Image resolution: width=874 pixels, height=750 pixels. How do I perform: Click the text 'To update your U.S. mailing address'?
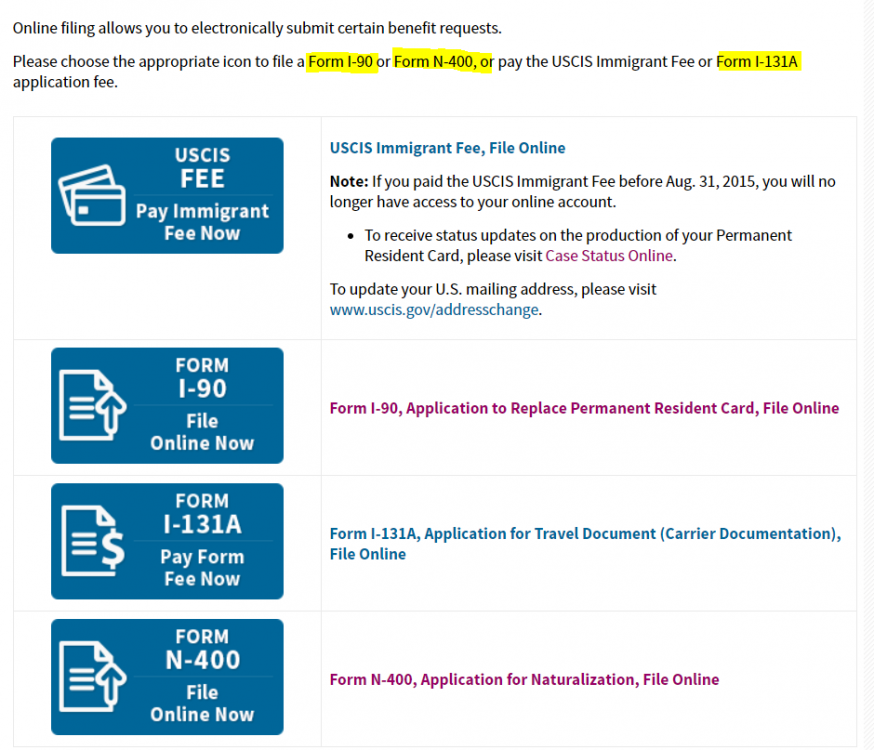click(493, 289)
